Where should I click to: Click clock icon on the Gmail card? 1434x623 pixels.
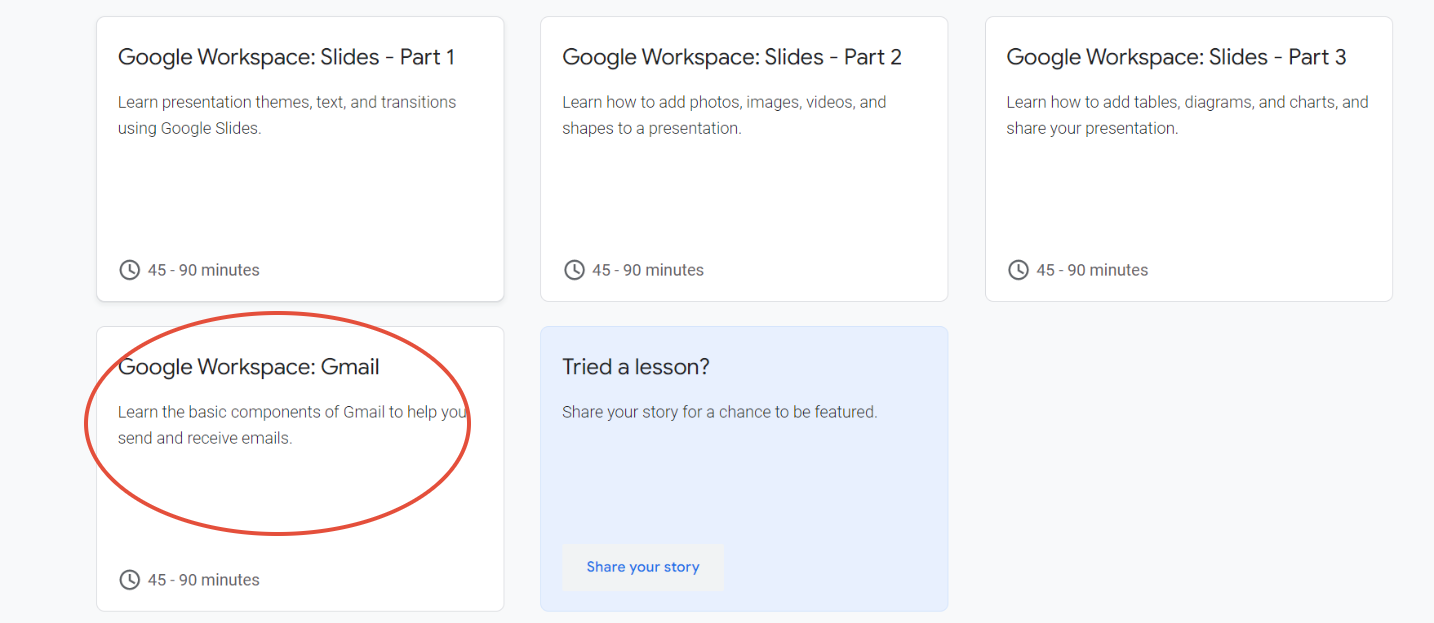click(129, 580)
